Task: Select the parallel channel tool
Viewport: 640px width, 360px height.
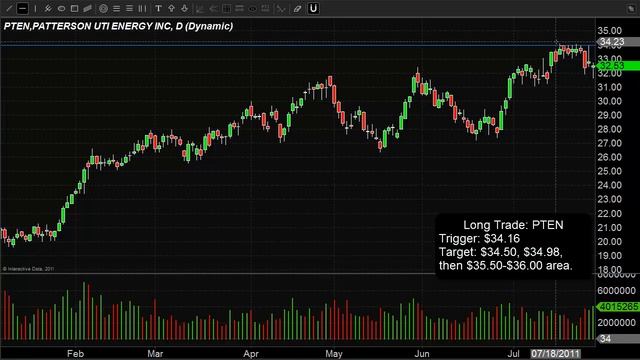Action: point(87,8)
